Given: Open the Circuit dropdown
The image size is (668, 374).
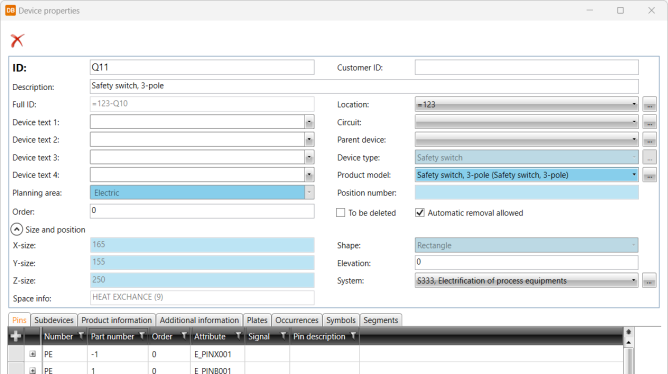Looking at the screenshot, I should click(633, 122).
